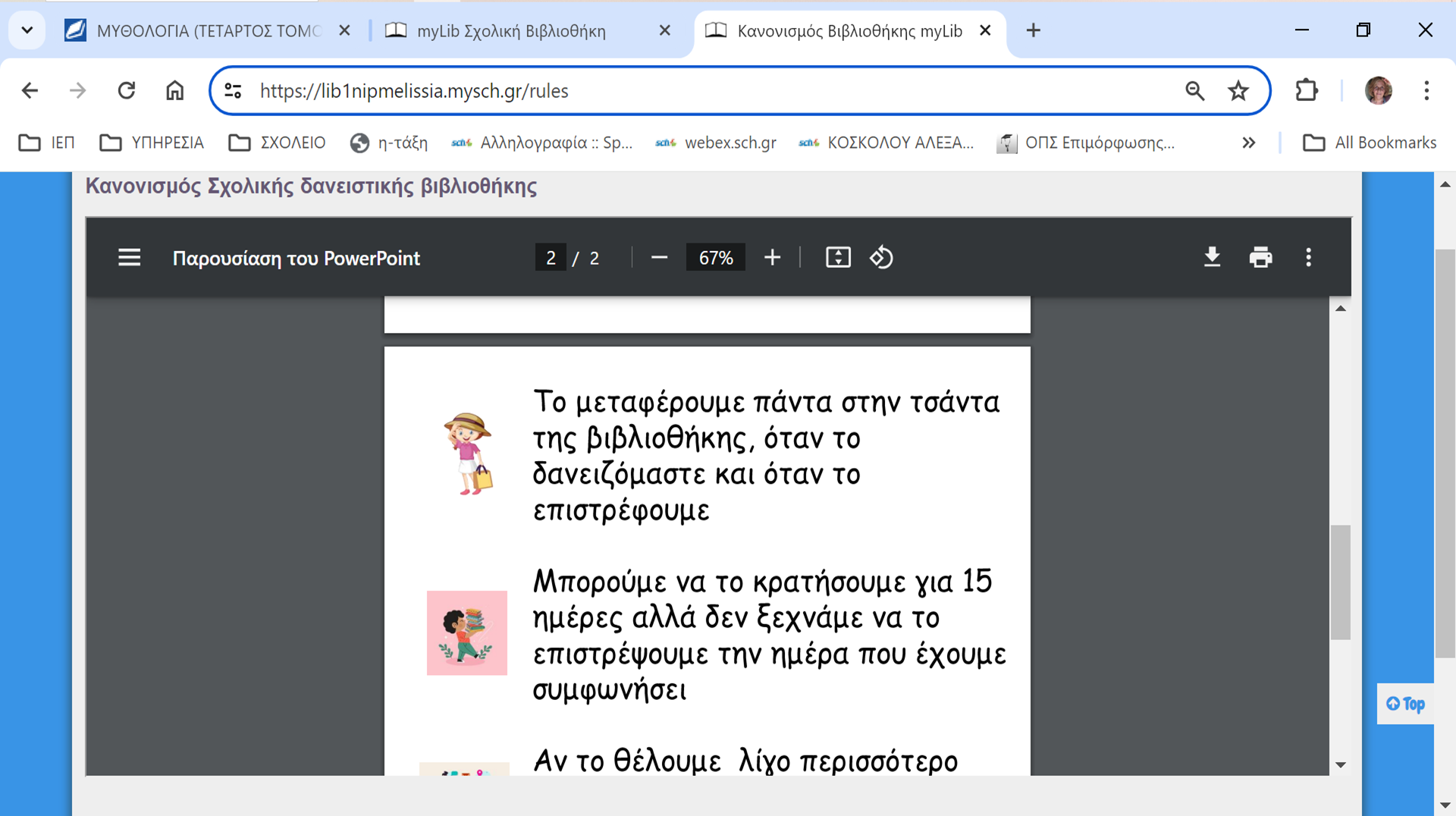
Task: Open the browser extensions menu
Action: tap(1307, 91)
